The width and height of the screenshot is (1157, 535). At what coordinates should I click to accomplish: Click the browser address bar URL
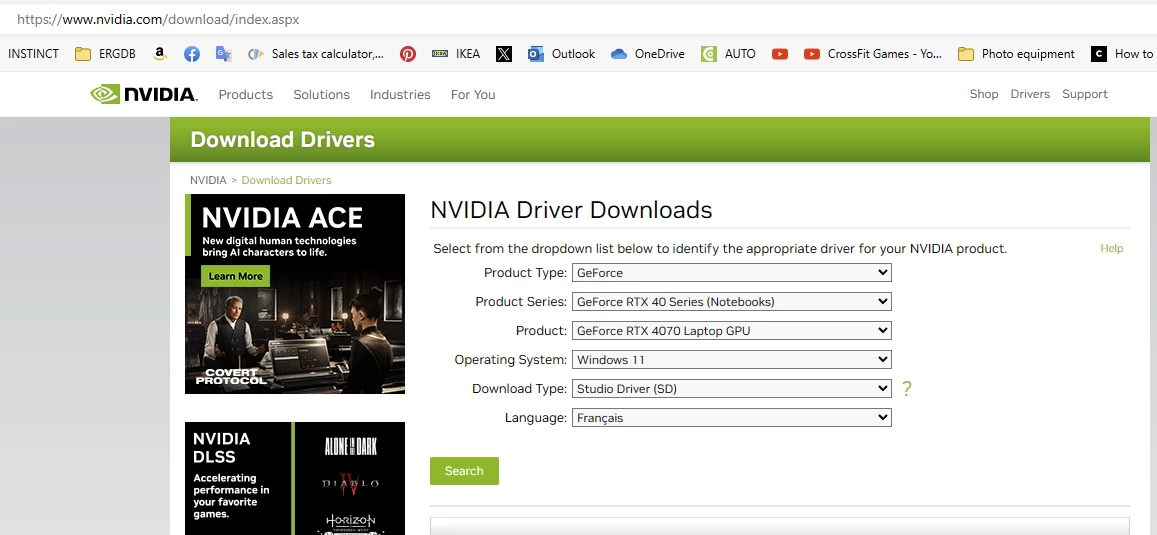click(158, 19)
